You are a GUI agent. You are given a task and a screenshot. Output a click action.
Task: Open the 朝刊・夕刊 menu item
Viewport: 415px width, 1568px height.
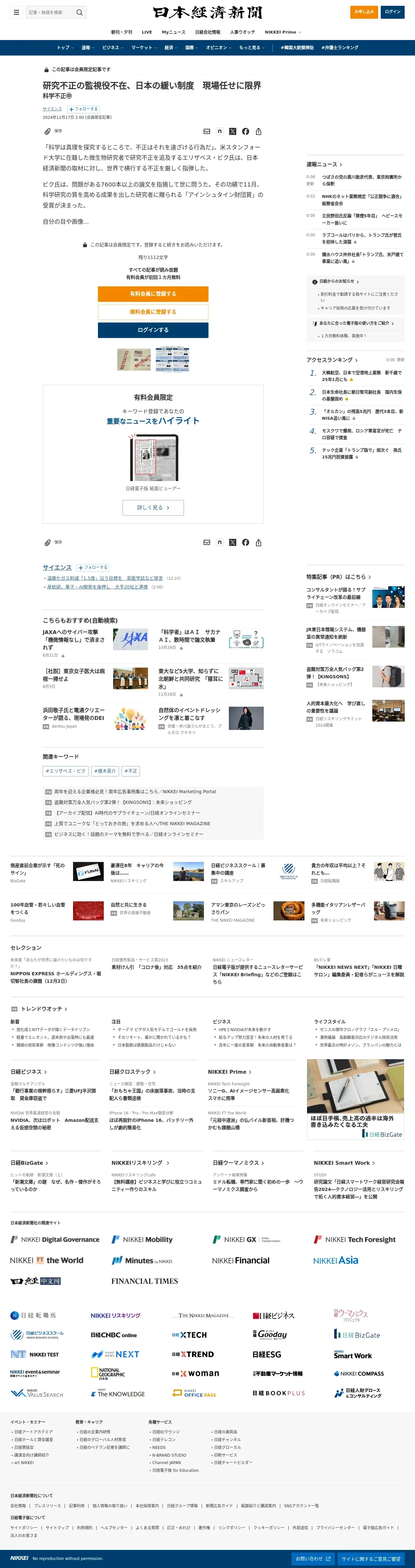tap(121, 32)
